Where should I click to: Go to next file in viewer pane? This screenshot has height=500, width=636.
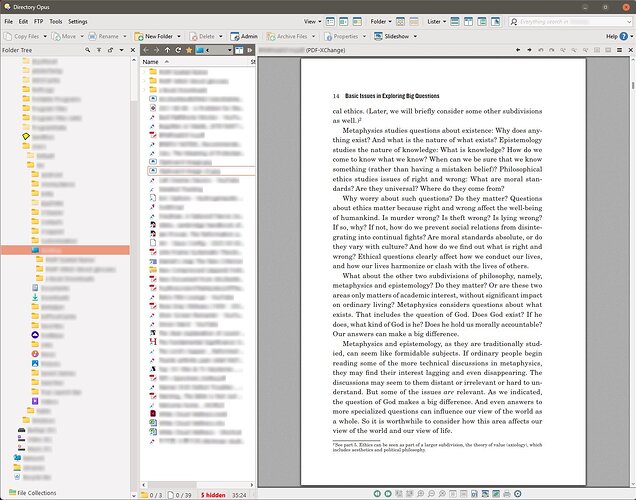click(x=529, y=50)
